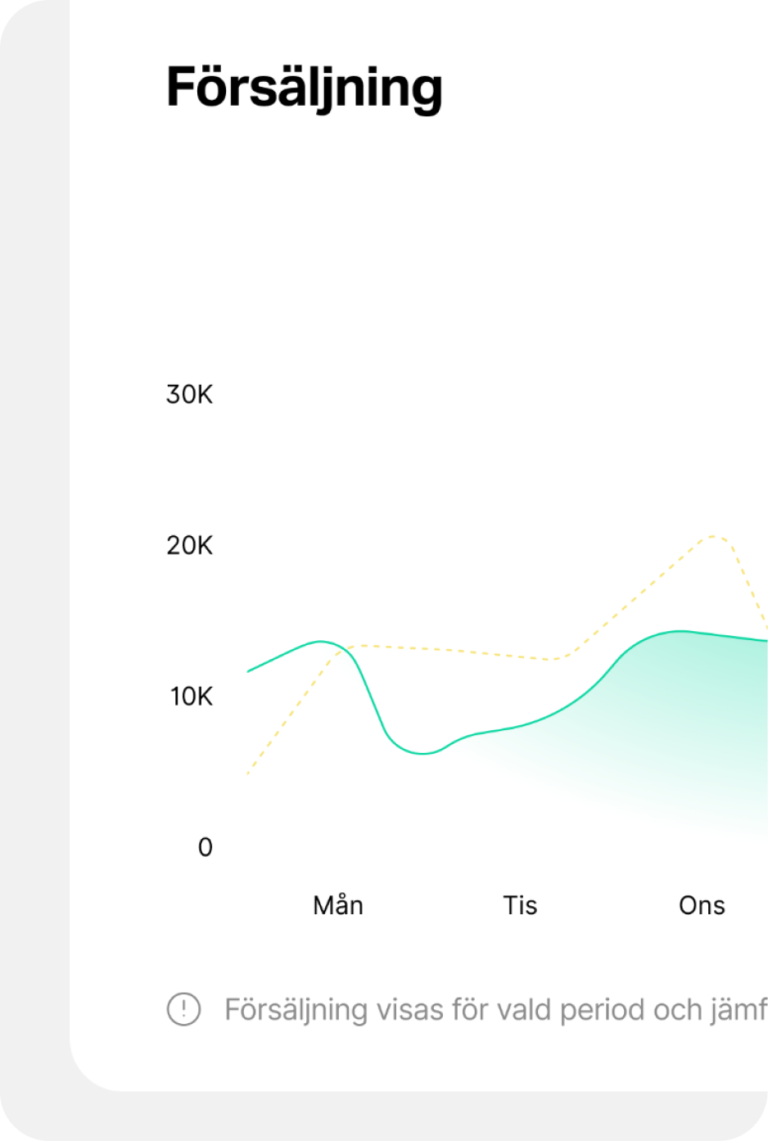Click the solid green line's left starting point
This screenshot has height=1141, width=768.
coord(249,671)
